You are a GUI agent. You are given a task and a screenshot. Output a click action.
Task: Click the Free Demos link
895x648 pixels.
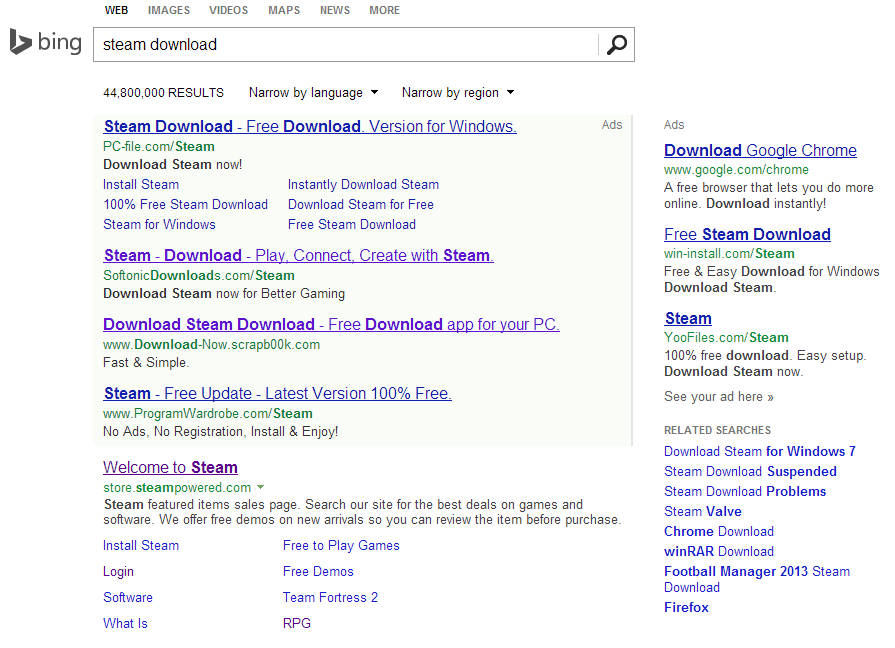318,571
